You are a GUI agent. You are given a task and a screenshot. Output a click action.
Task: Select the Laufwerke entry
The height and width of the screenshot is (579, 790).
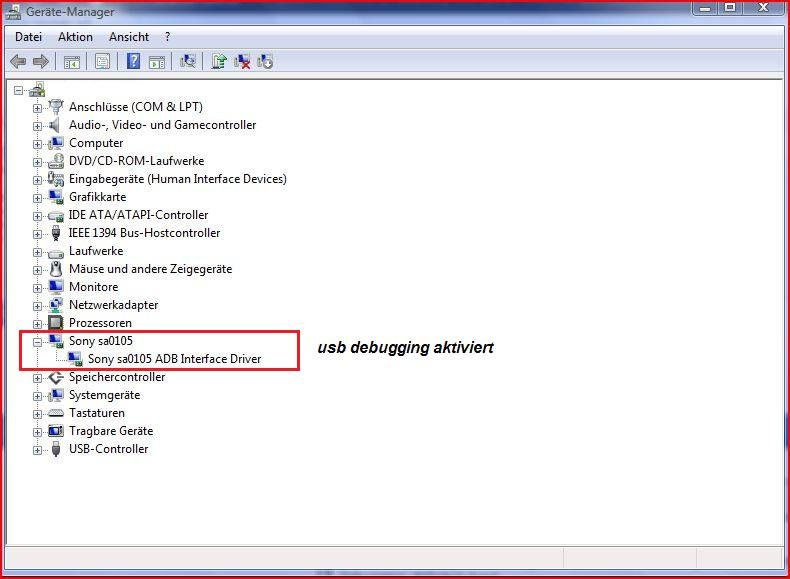[96, 251]
